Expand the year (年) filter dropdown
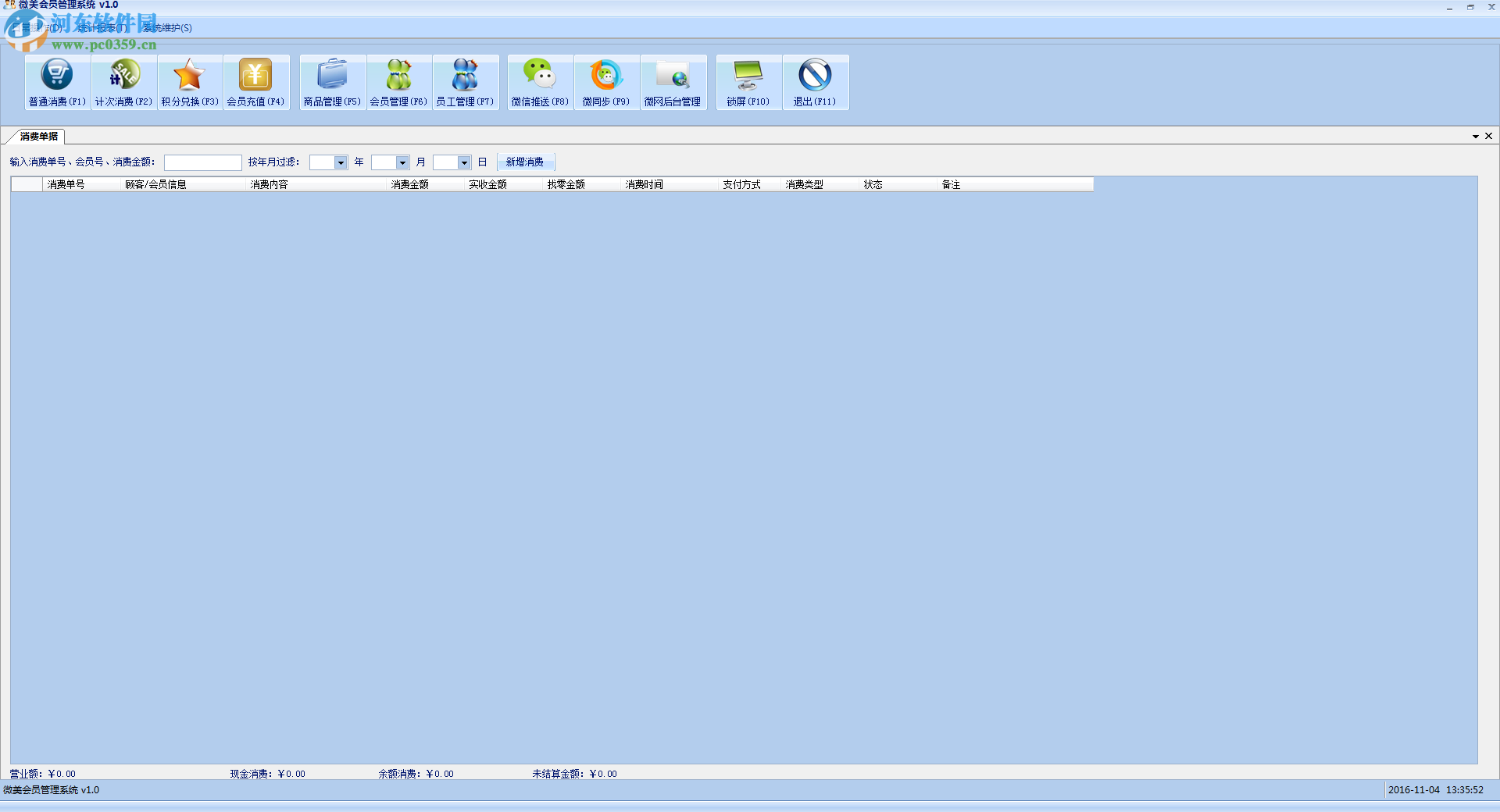The width and height of the screenshot is (1500, 812). point(341,162)
